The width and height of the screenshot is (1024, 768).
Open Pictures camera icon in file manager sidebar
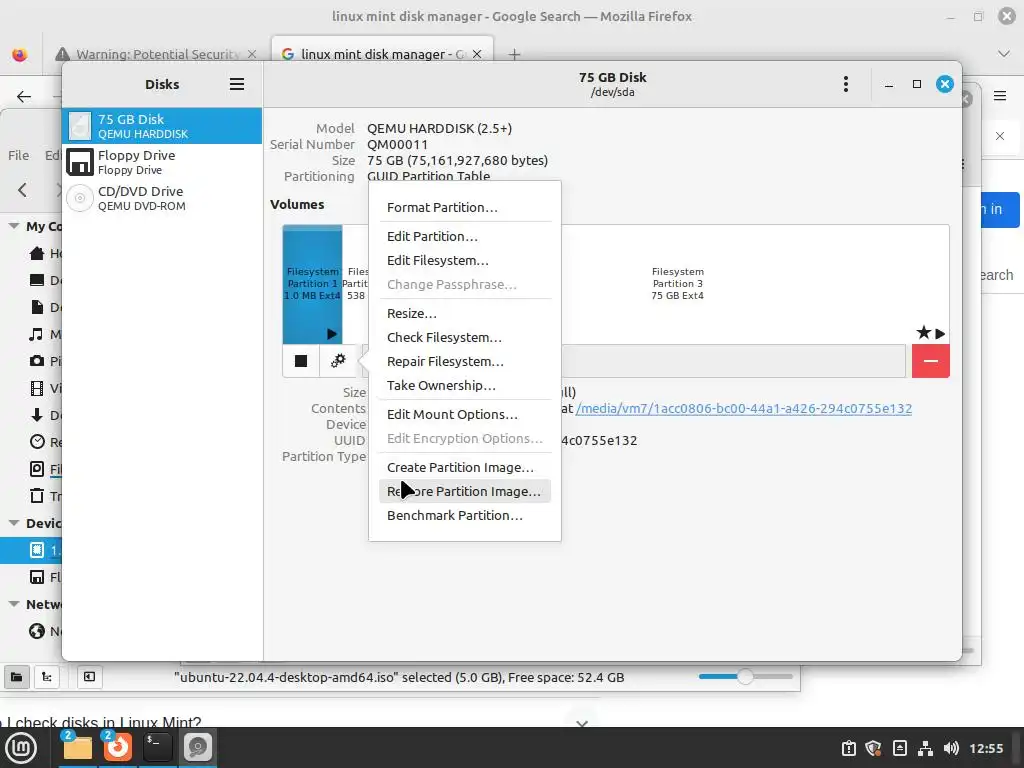pos(37,361)
